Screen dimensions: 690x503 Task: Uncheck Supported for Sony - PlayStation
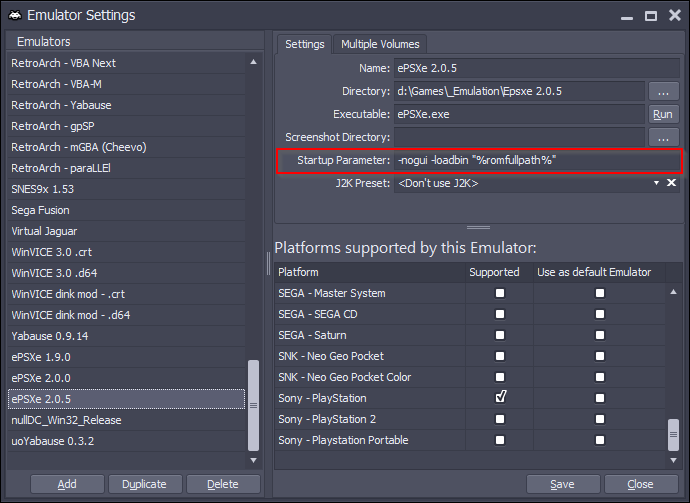[500, 398]
